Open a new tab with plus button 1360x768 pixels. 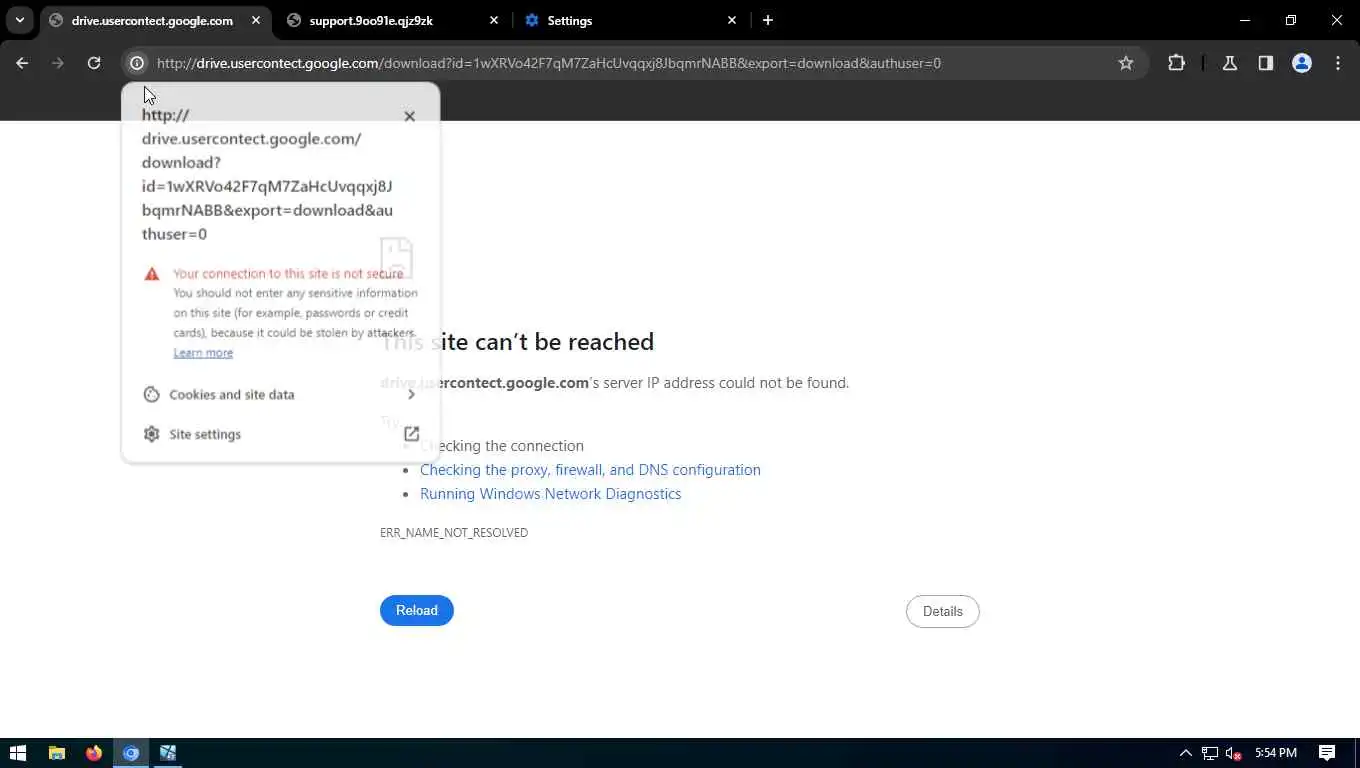768,20
